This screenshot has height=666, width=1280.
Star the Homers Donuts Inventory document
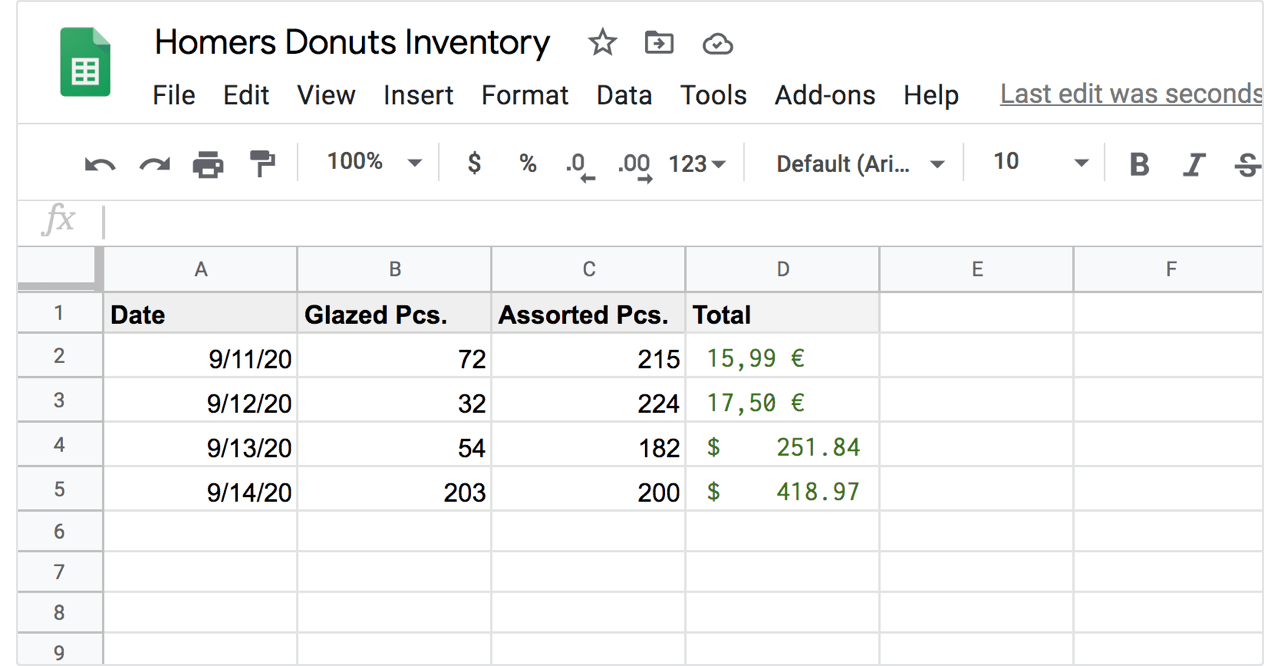tap(602, 43)
